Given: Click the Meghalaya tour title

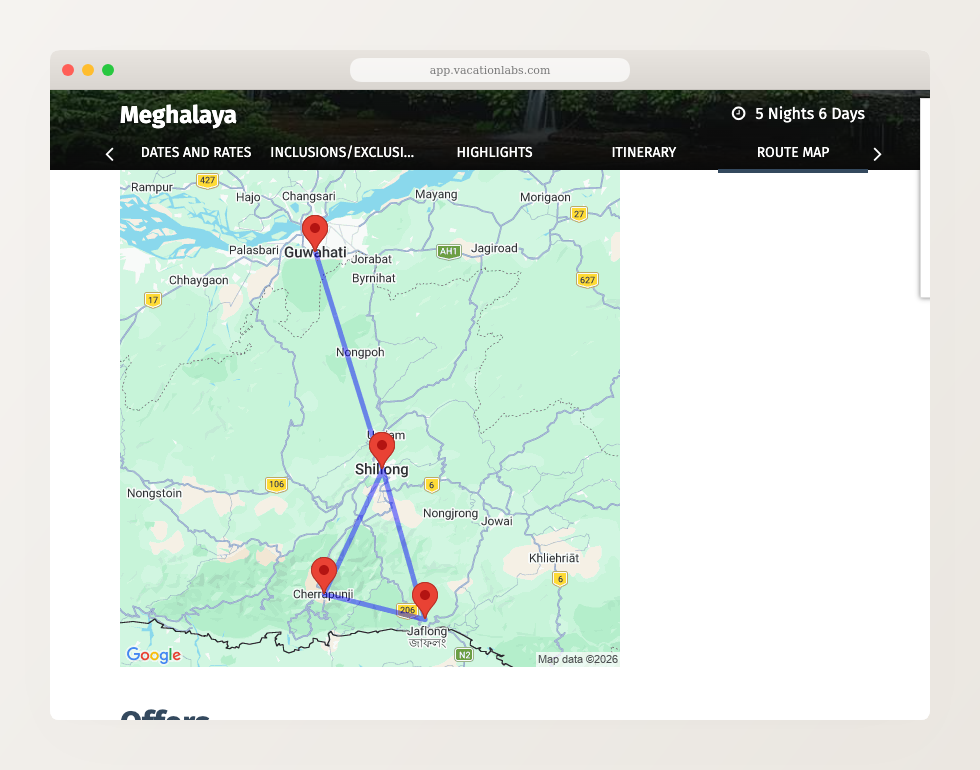Looking at the screenshot, I should pos(178,116).
